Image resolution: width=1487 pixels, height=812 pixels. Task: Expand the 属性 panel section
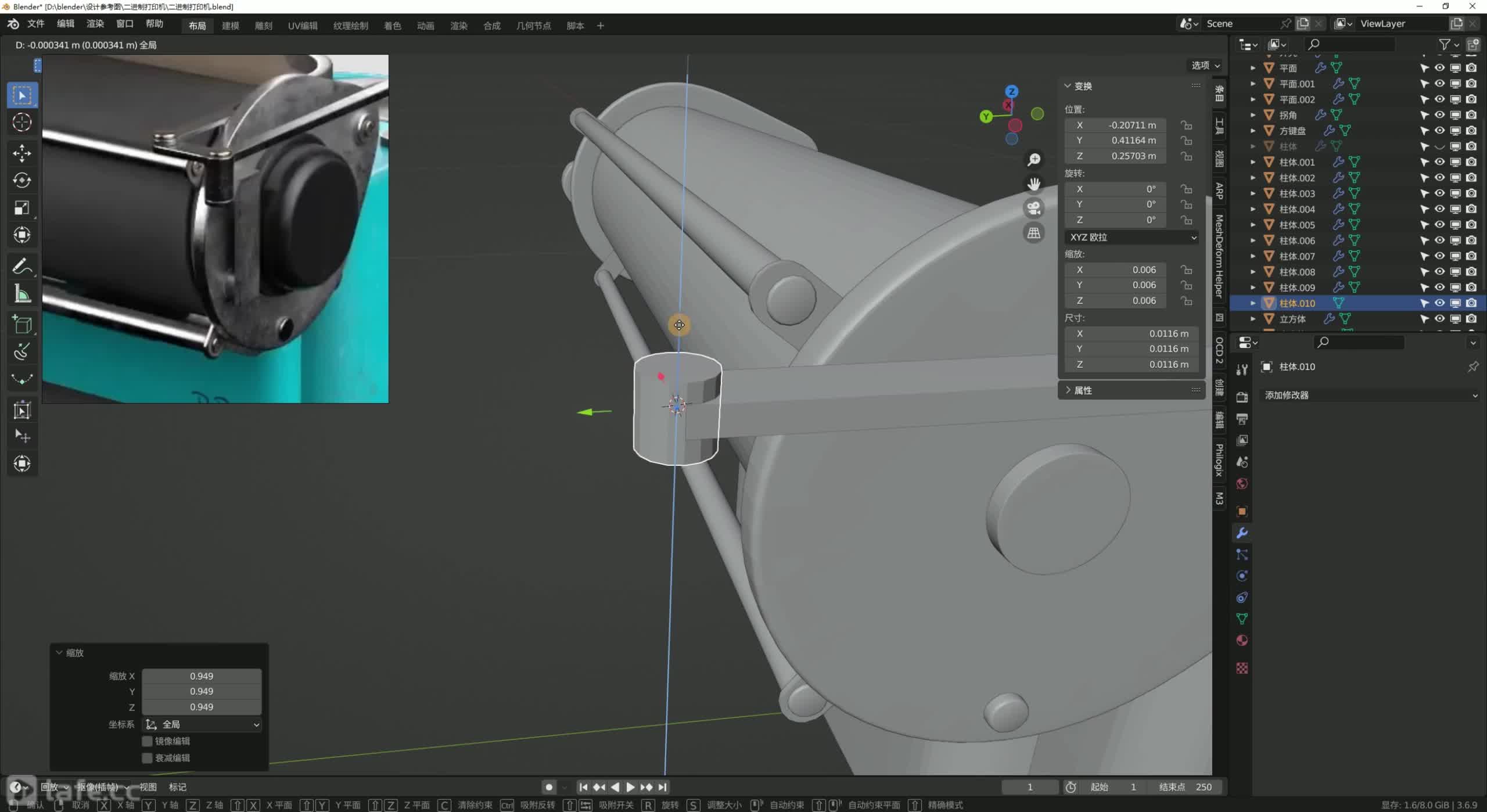(x=1083, y=390)
